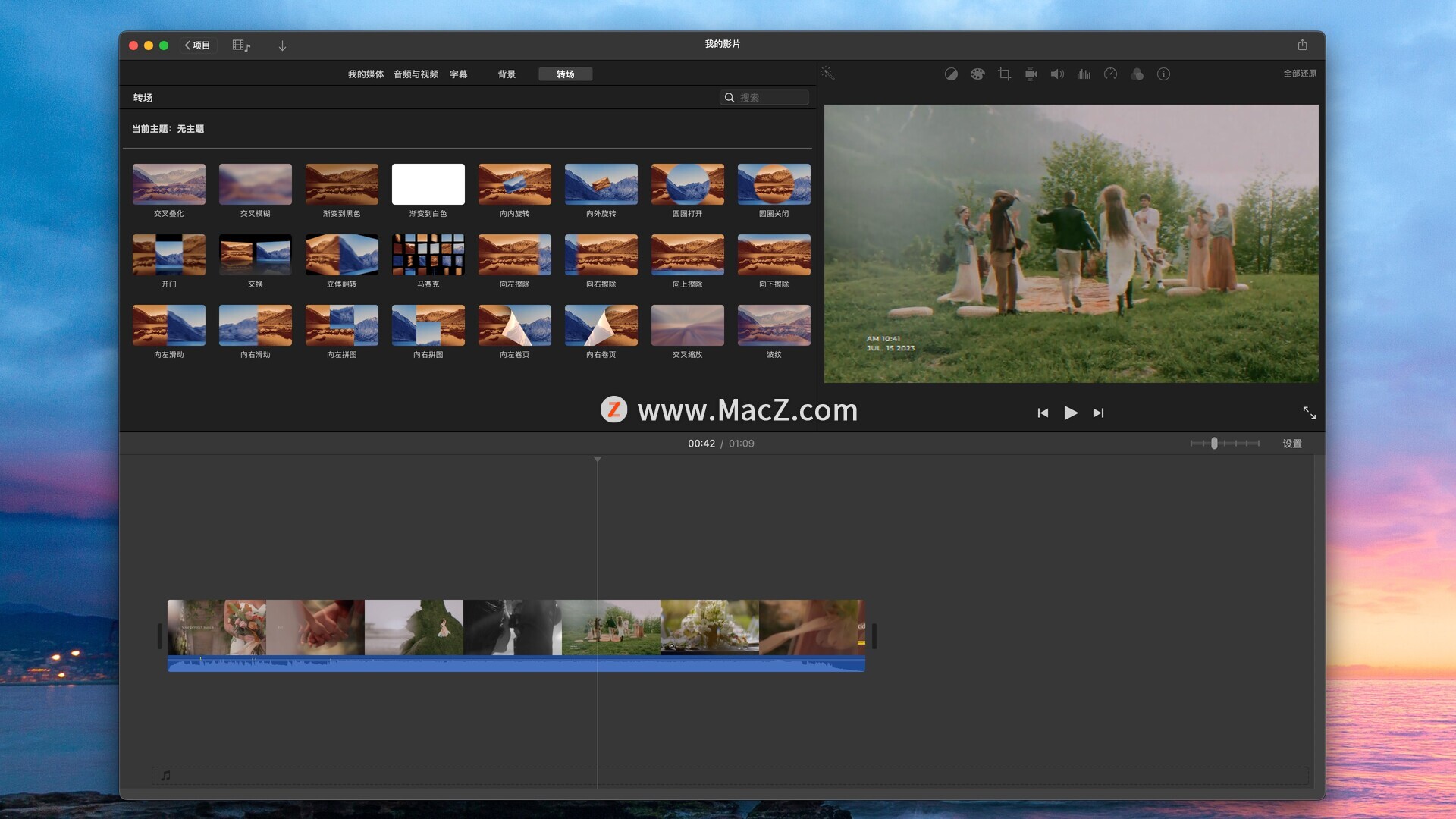Open the volume adjustment control
Image resolution: width=1456 pixels, height=819 pixels.
1057,74
